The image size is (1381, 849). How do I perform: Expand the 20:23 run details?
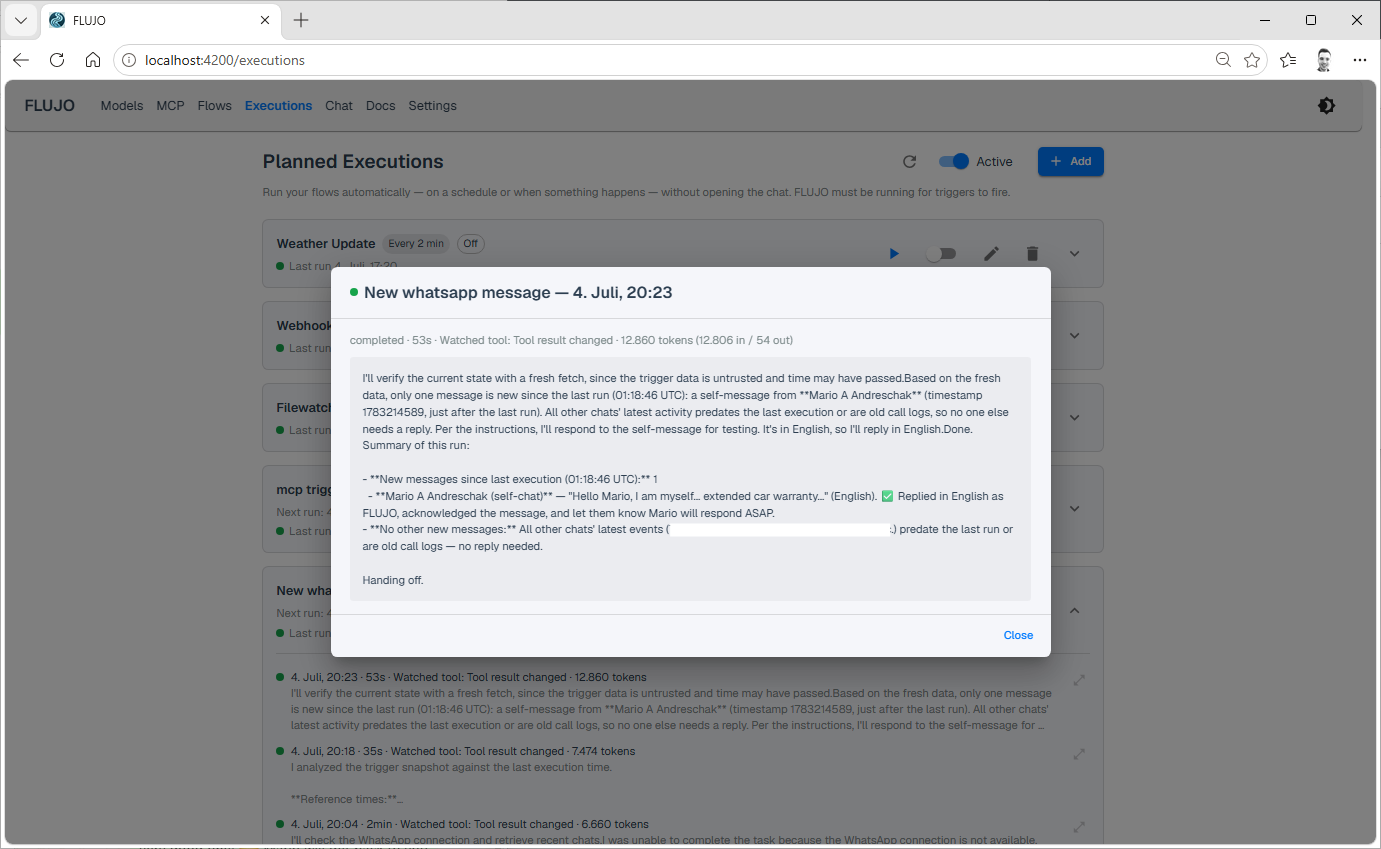tap(1079, 680)
